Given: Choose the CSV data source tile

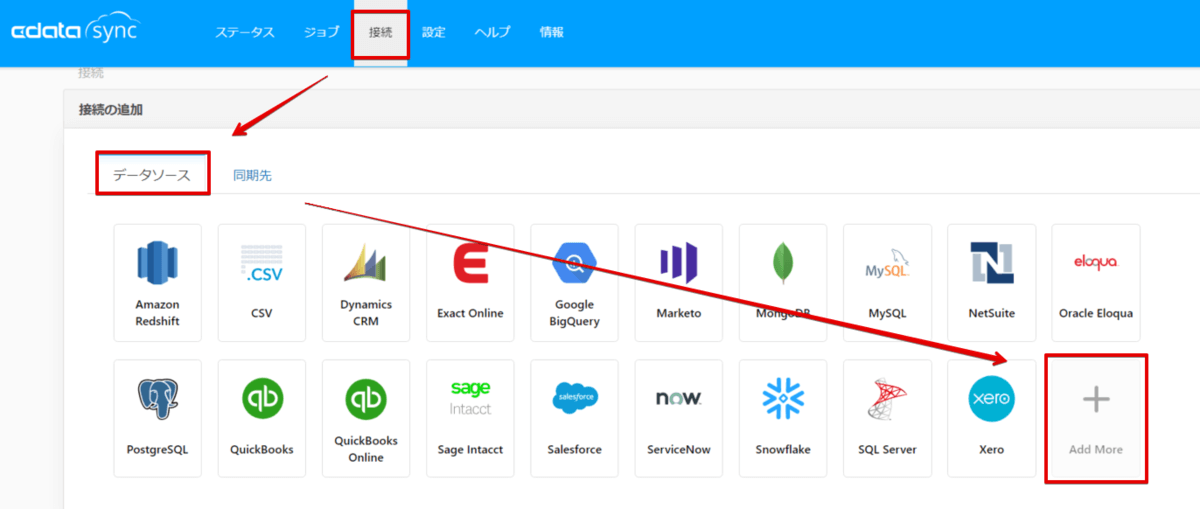Looking at the screenshot, I should tap(262, 283).
